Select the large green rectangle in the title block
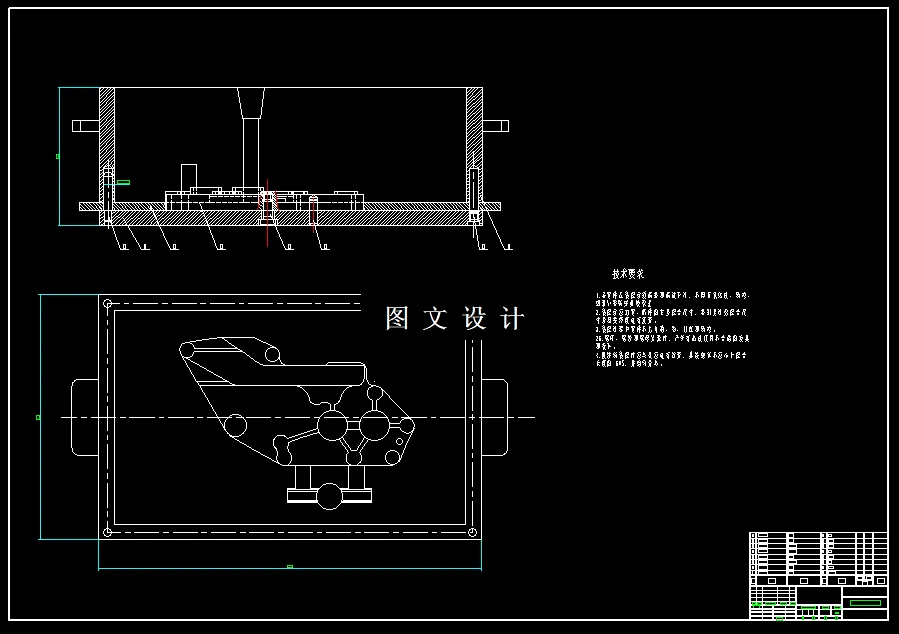 pyautogui.click(x=865, y=602)
